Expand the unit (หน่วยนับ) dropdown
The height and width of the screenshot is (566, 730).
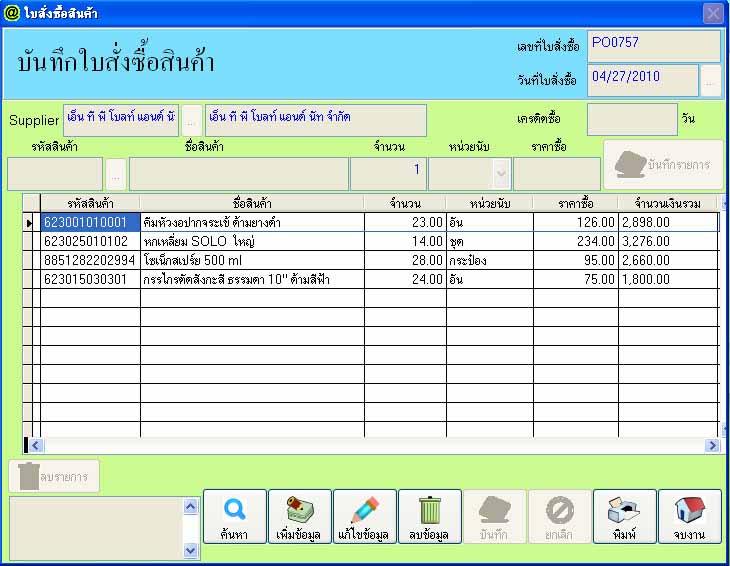click(501, 174)
